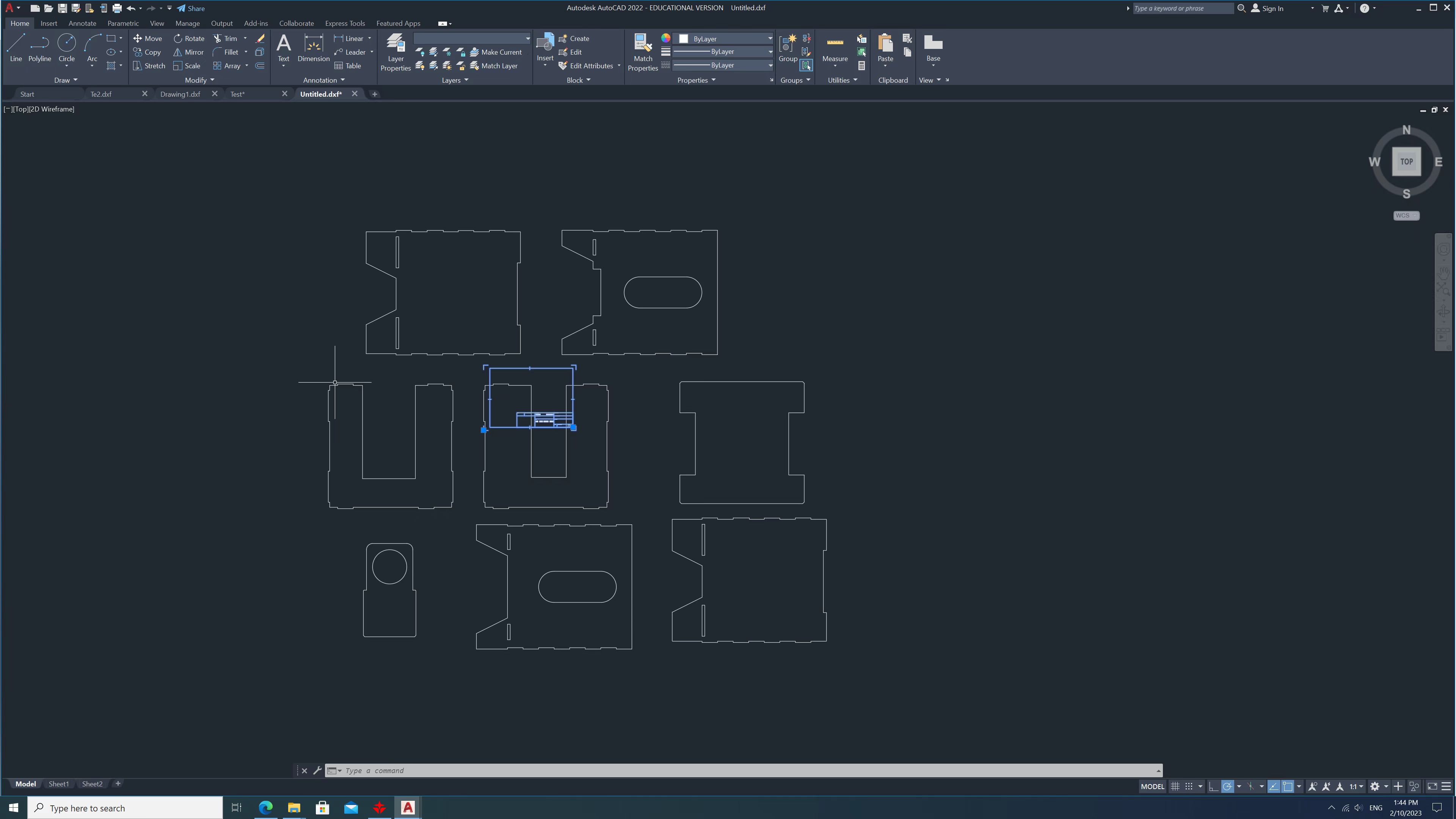Click the Erase tool icon
The image size is (1456, 819).
point(260,38)
